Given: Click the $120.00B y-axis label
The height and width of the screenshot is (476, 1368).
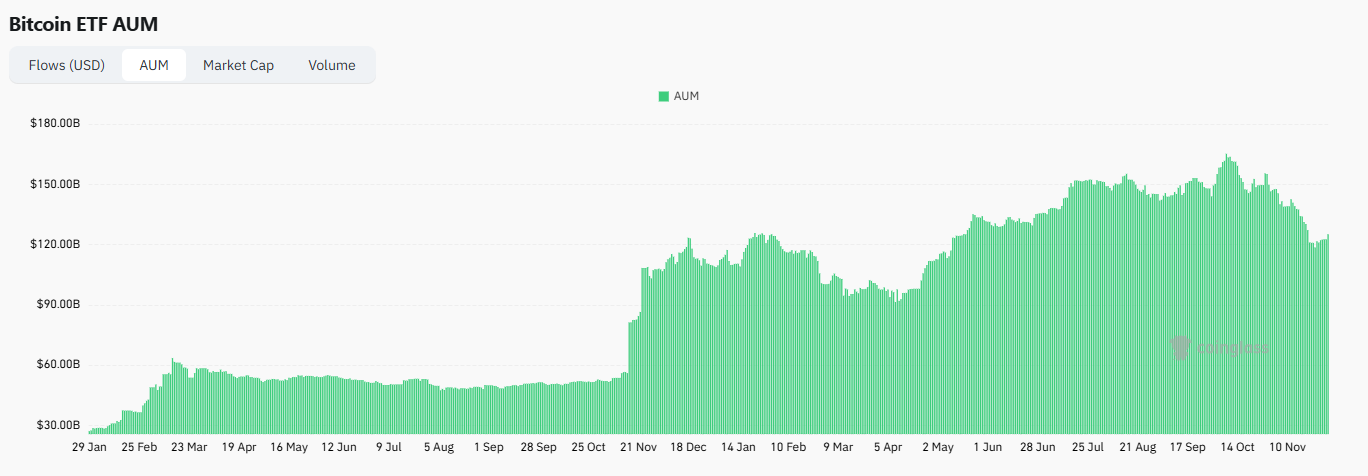Looking at the screenshot, I should (x=55, y=245).
